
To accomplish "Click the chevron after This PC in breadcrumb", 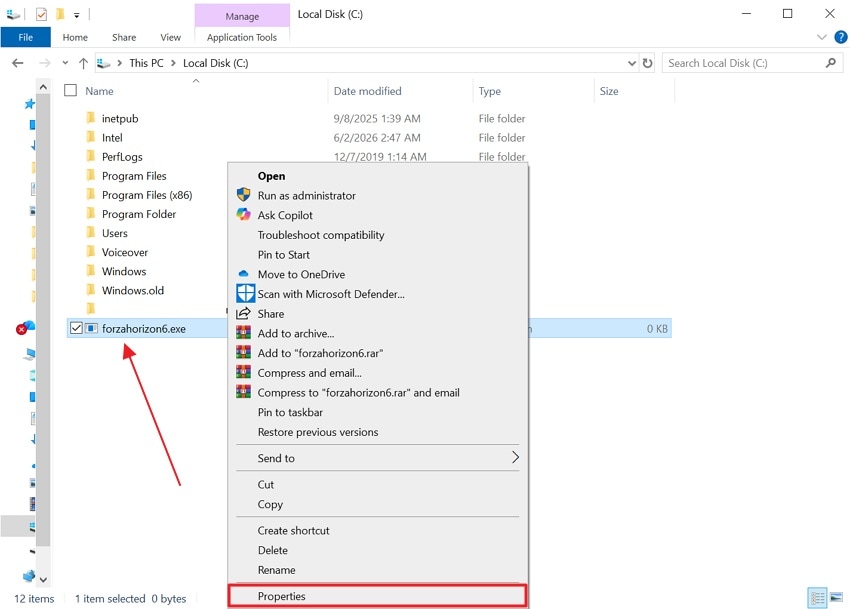I will [173, 63].
